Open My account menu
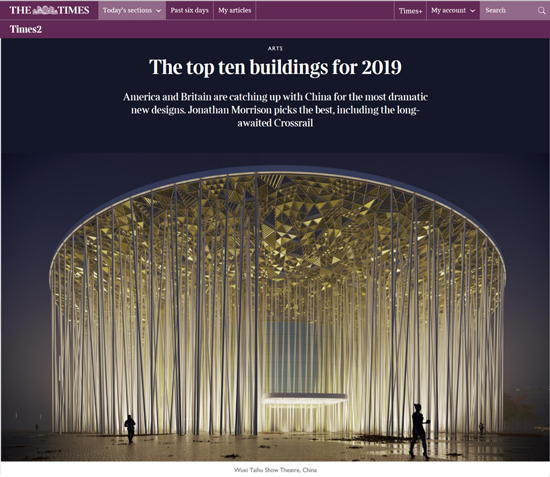The height and width of the screenshot is (477, 550). coord(453,11)
